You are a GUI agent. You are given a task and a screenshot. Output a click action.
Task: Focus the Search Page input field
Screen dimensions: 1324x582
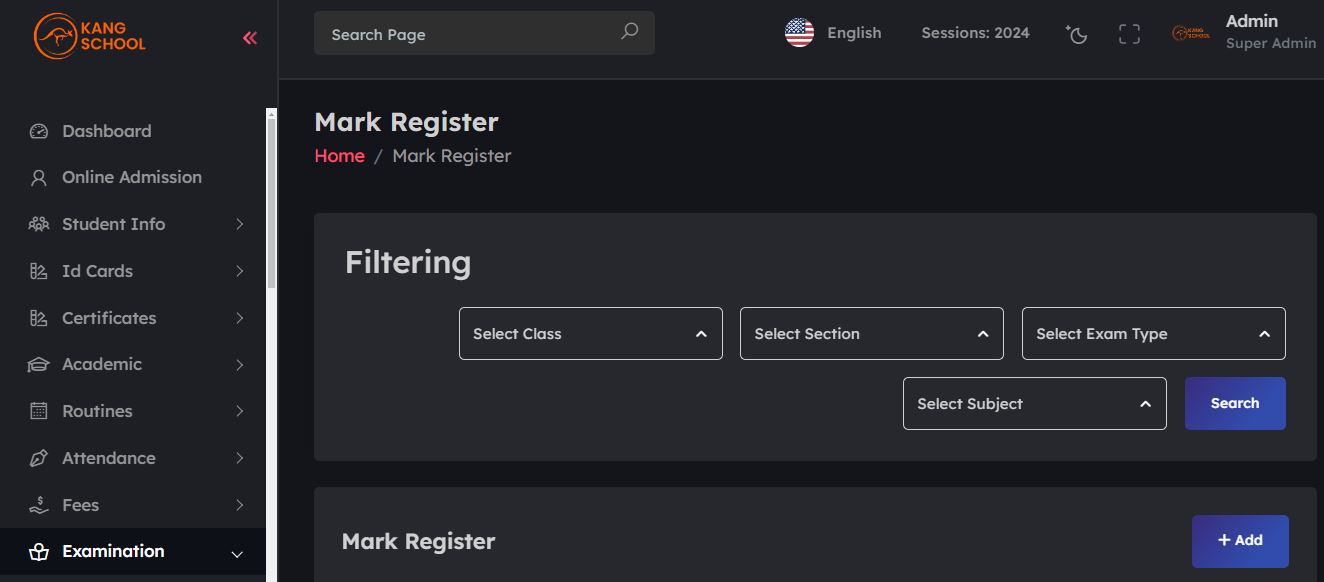tap(484, 33)
